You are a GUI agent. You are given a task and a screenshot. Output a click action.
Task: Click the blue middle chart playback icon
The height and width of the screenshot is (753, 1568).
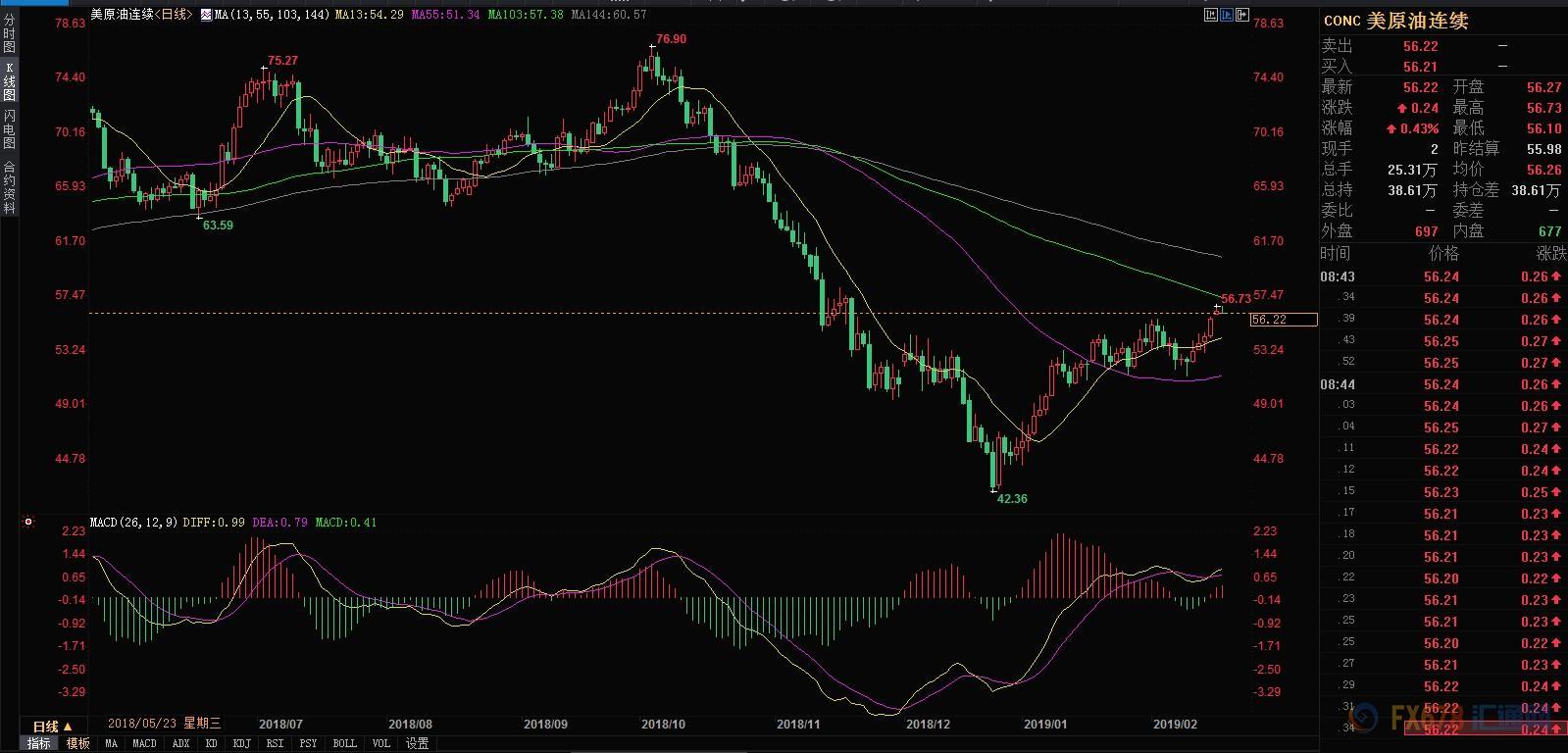(x=1227, y=15)
